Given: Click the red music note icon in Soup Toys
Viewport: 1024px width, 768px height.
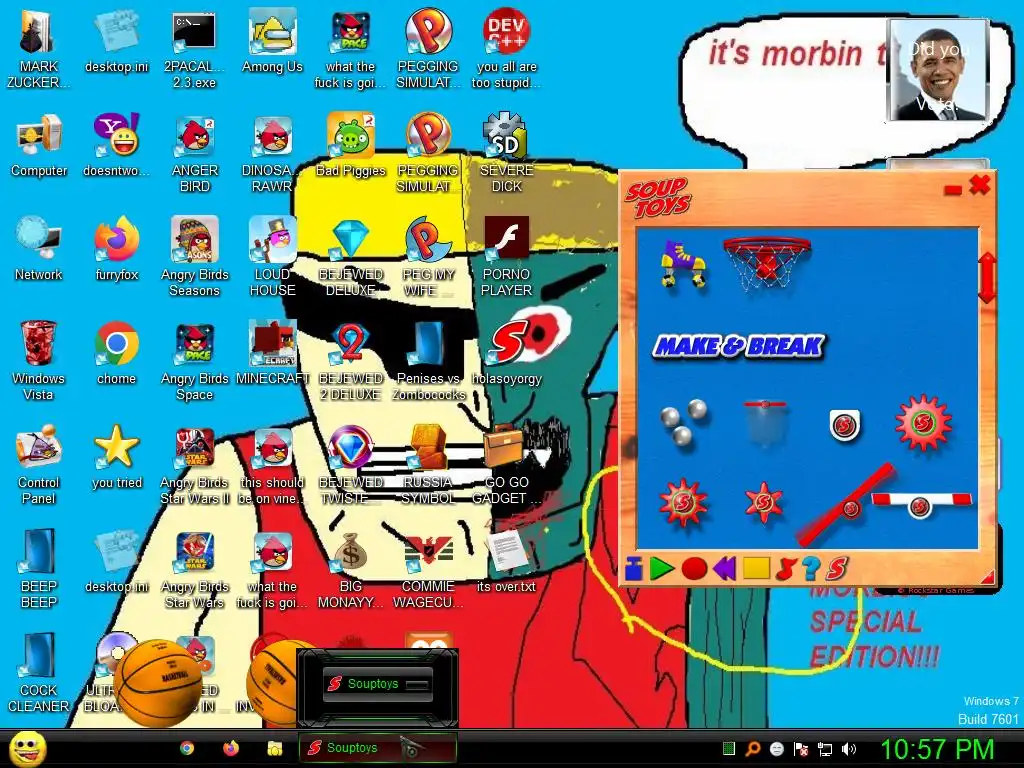Looking at the screenshot, I should coord(786,569).
